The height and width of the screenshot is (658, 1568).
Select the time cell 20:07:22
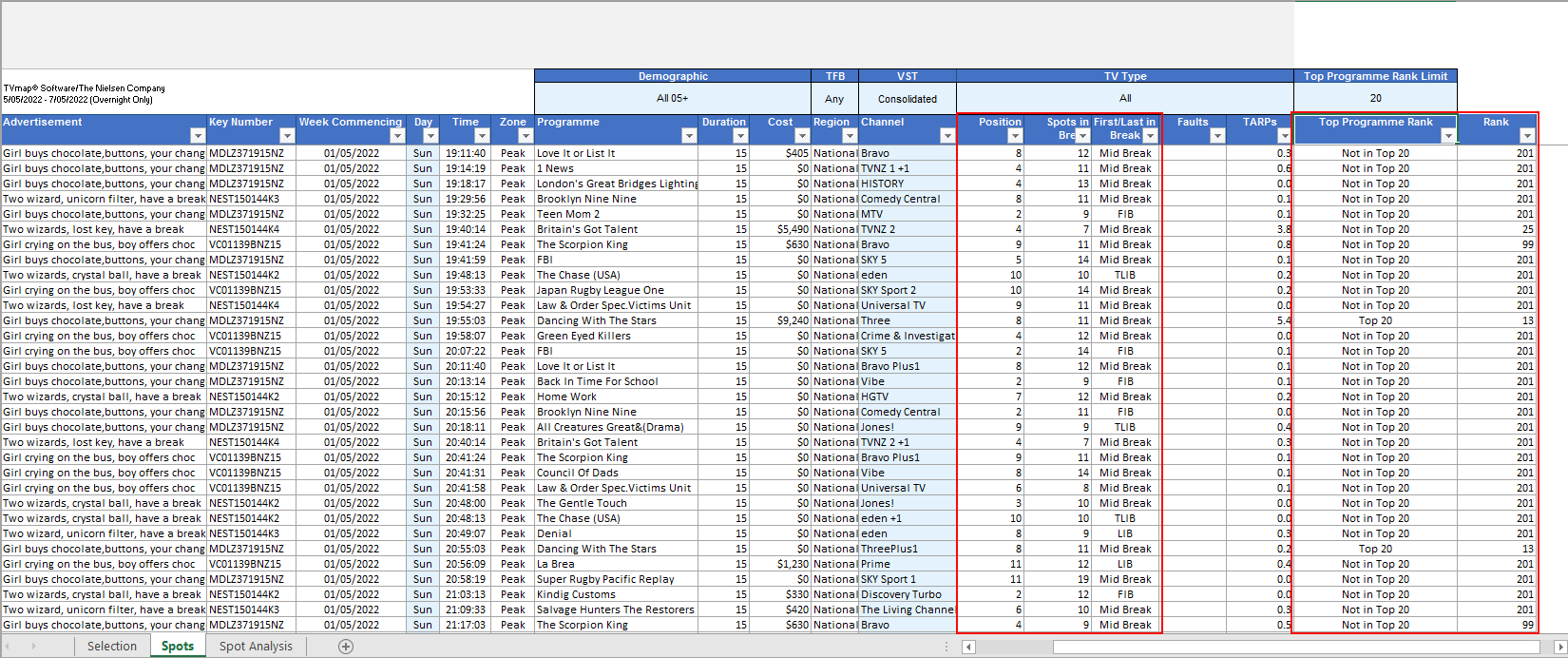pos(466,351)
